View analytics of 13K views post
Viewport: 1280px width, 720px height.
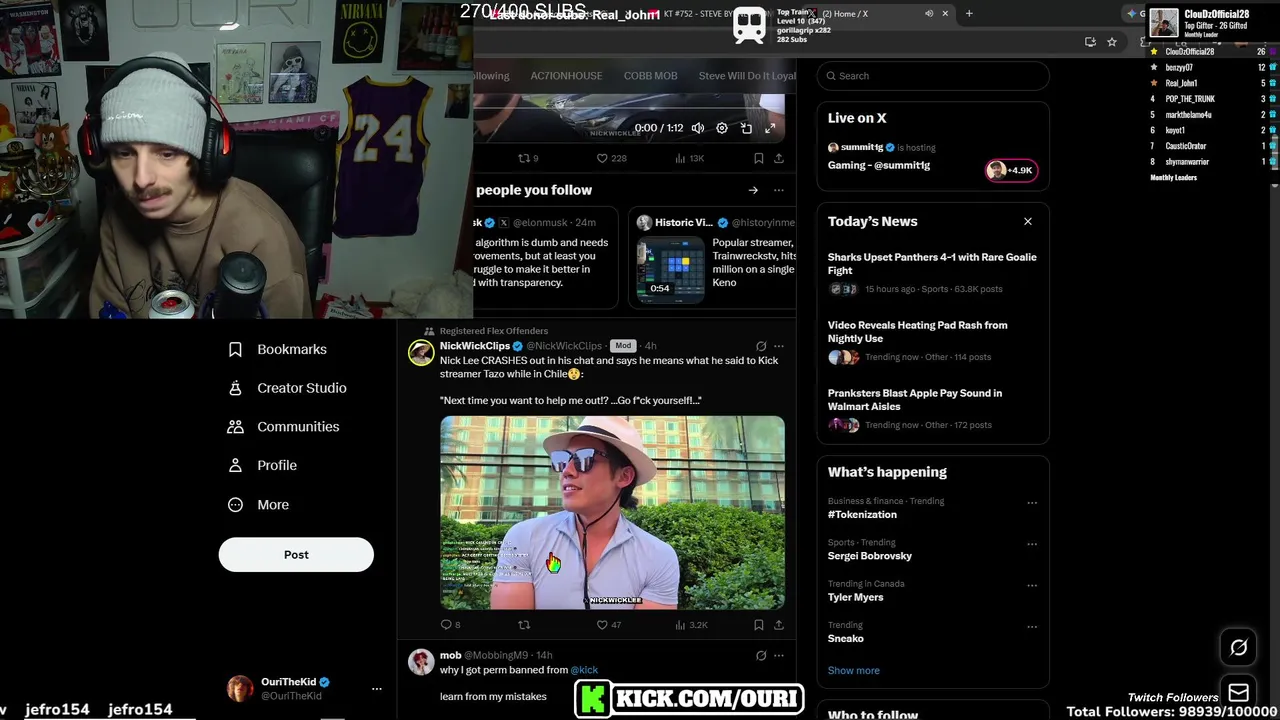(x=690, y=158)
